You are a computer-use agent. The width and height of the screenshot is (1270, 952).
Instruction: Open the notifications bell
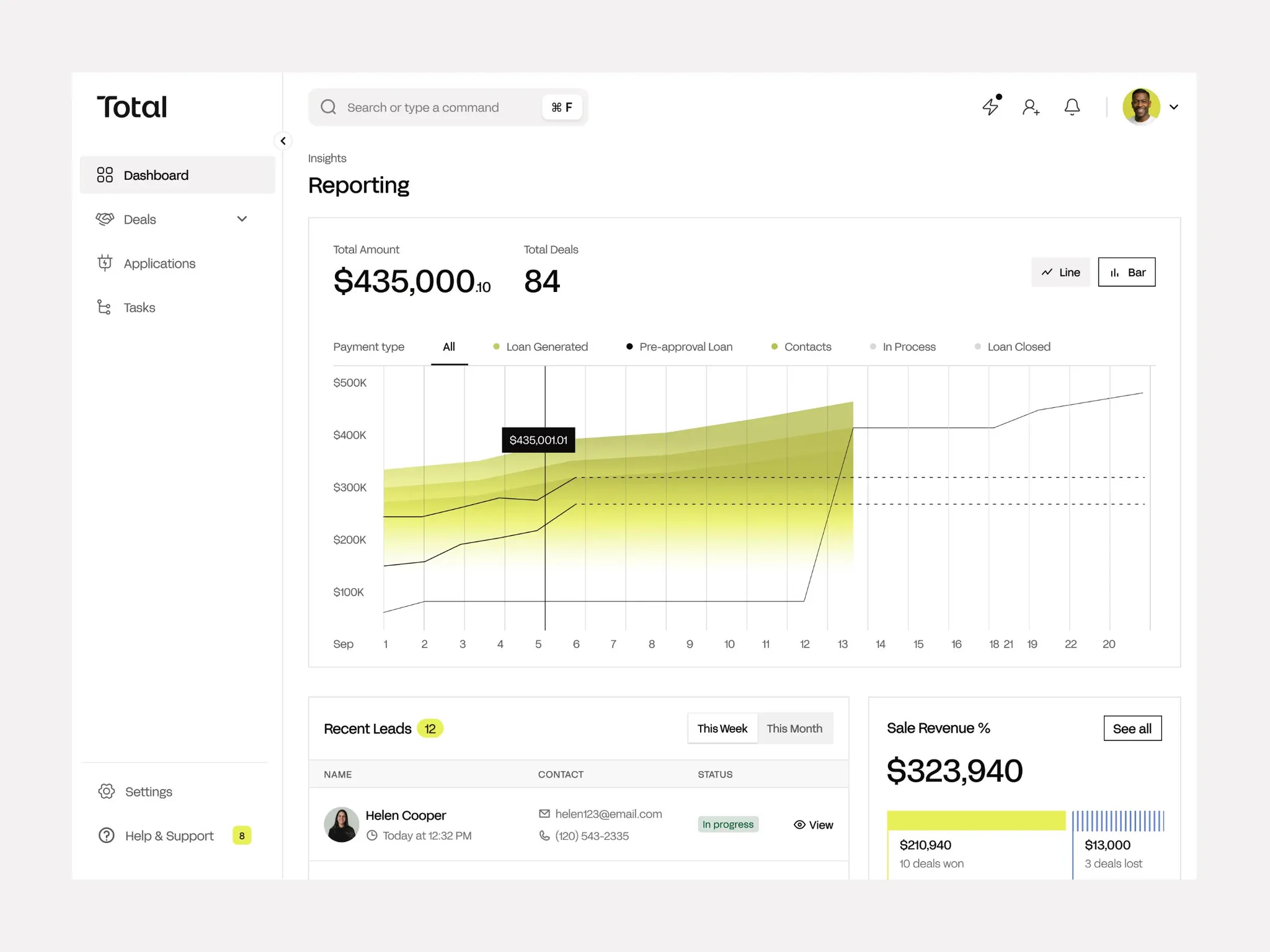click(x=1072, y=107)
